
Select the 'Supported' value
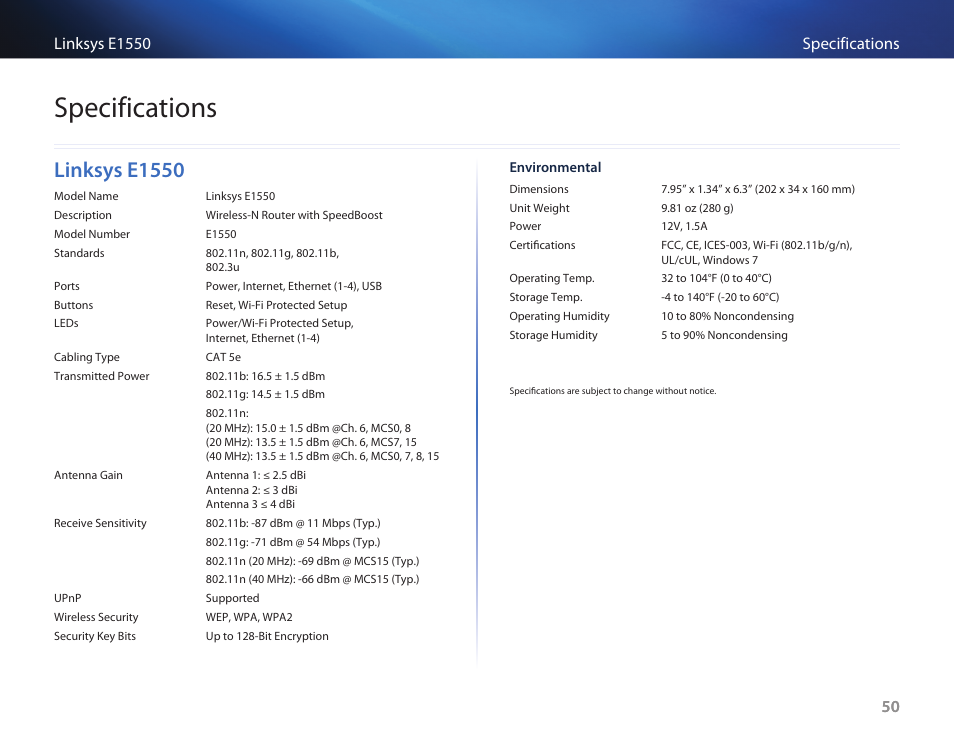pos(232,599)
